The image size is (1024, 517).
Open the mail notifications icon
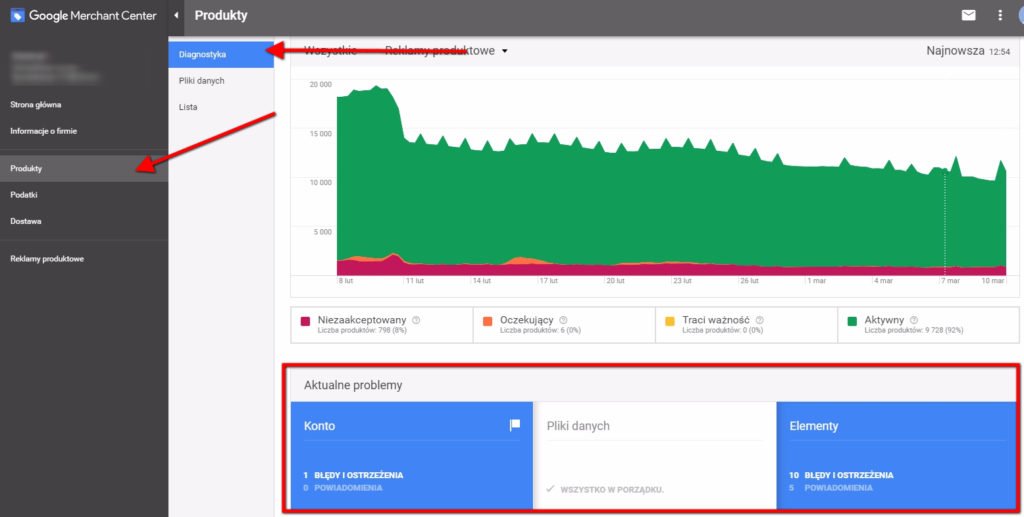[968, 15]
